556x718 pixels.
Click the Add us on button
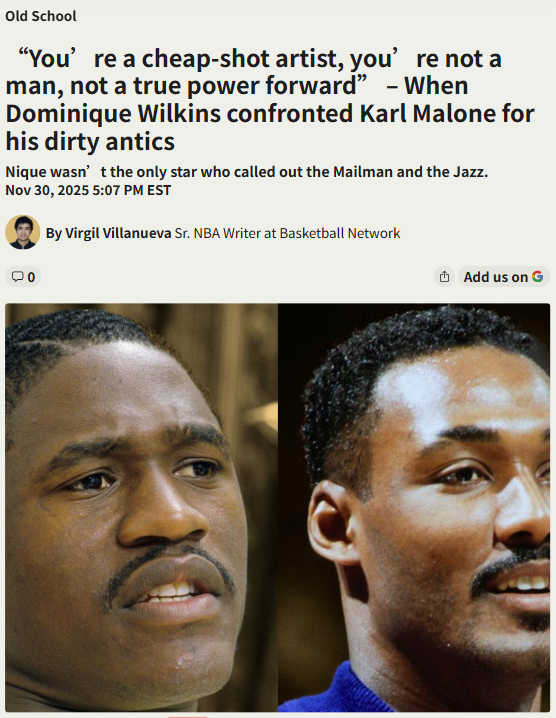504,277
